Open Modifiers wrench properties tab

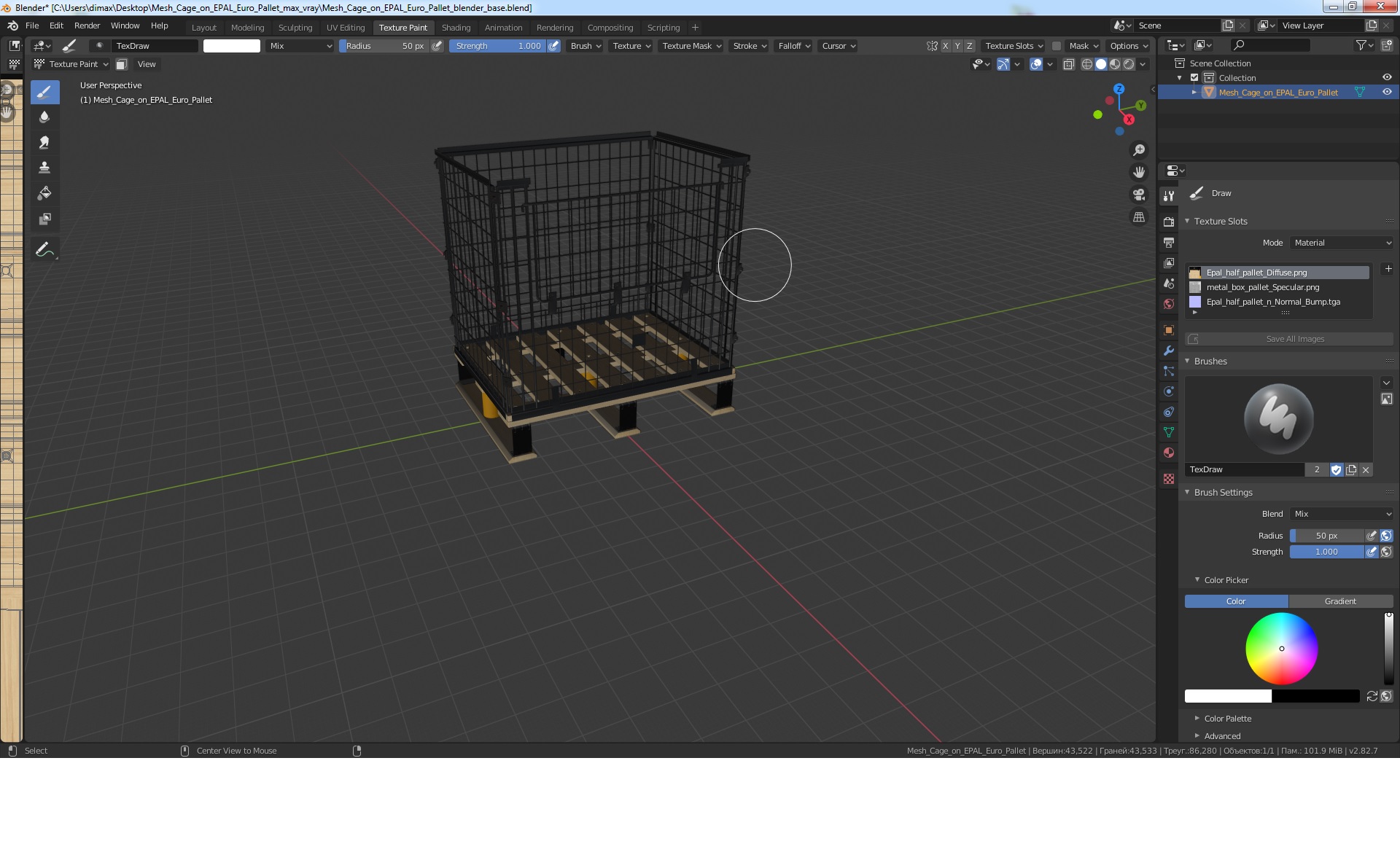pyautogui.click(x=1169, y=351)
